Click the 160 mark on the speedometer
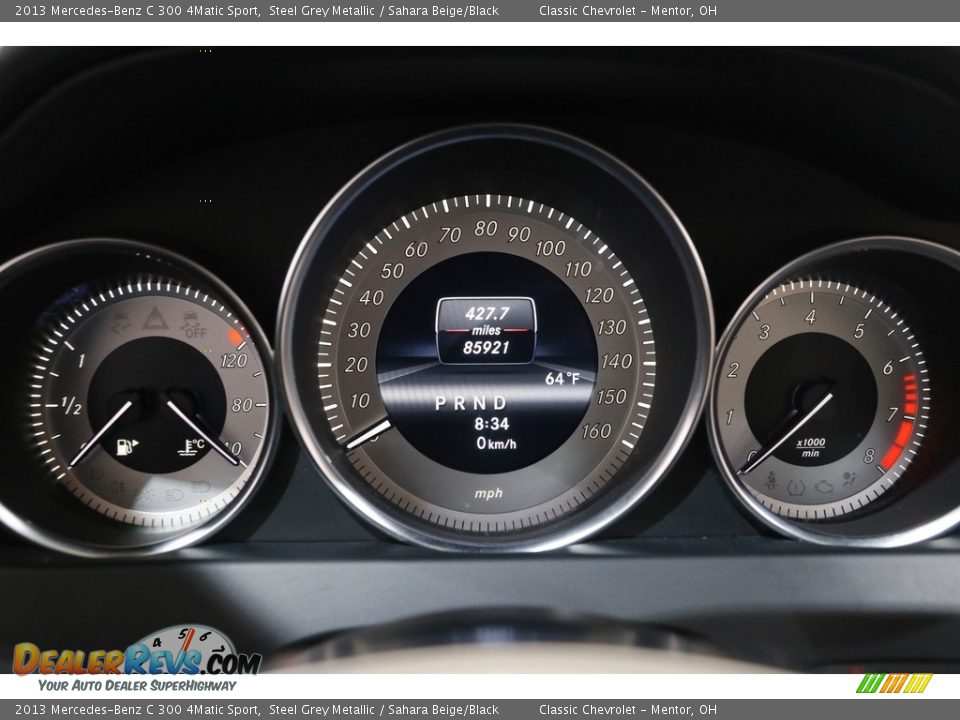This screenshot has width=960, height=720. pos(596,432)
